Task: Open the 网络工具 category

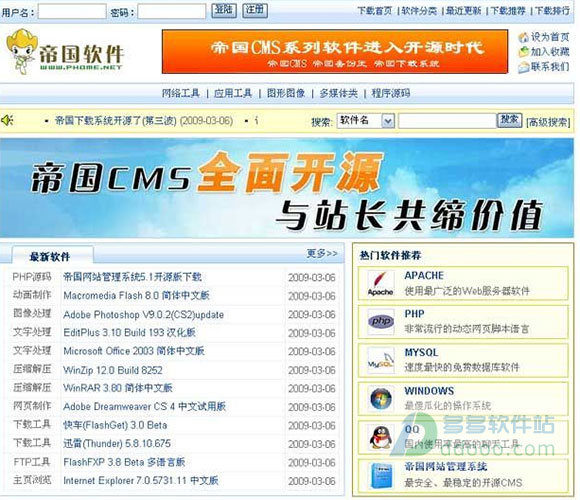Action: pos(181,93)
